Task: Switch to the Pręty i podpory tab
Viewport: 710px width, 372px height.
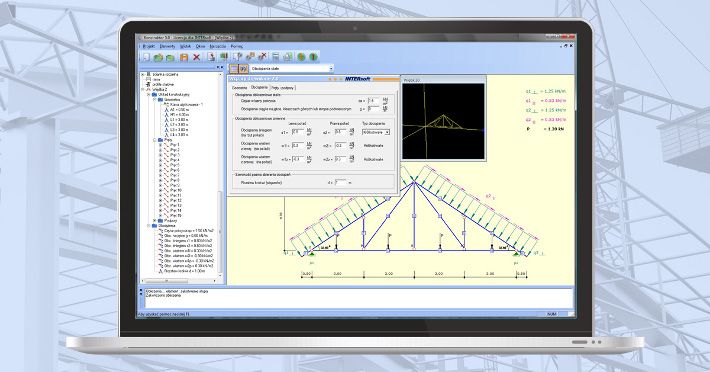Action: pos(283,88)
